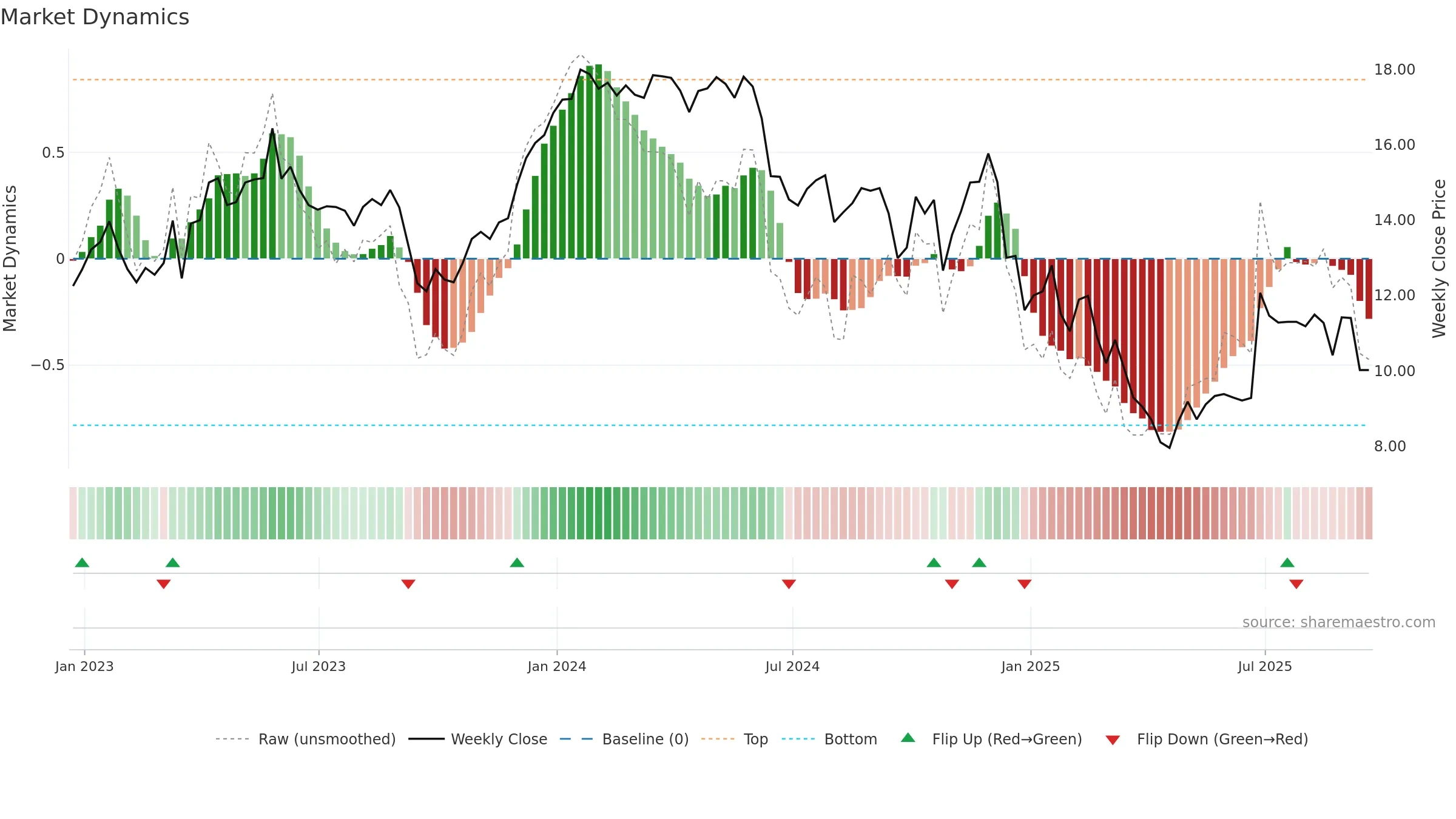This screenshot has height=819, width=1456.
Task: Click the green flip-up marker after Jul 2025
Action: point(1287,562)
